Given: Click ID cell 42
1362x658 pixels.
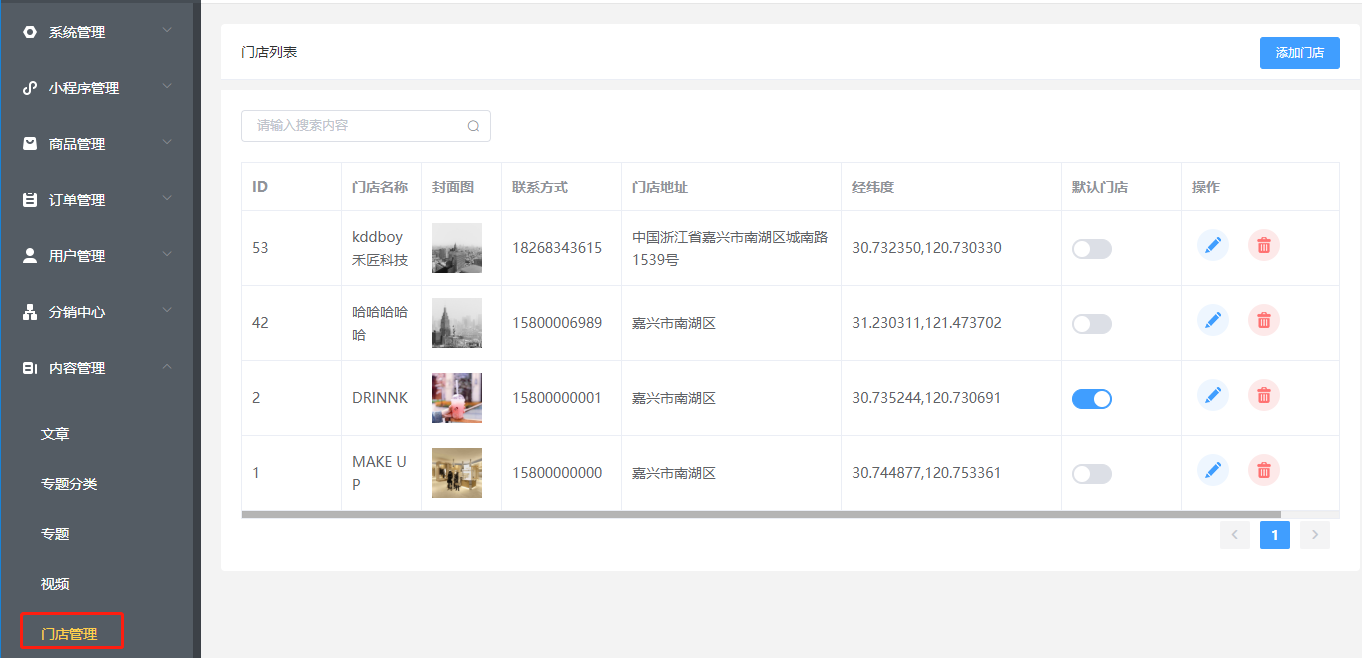Looking at the screenshot, I should (x=260, y=323).
